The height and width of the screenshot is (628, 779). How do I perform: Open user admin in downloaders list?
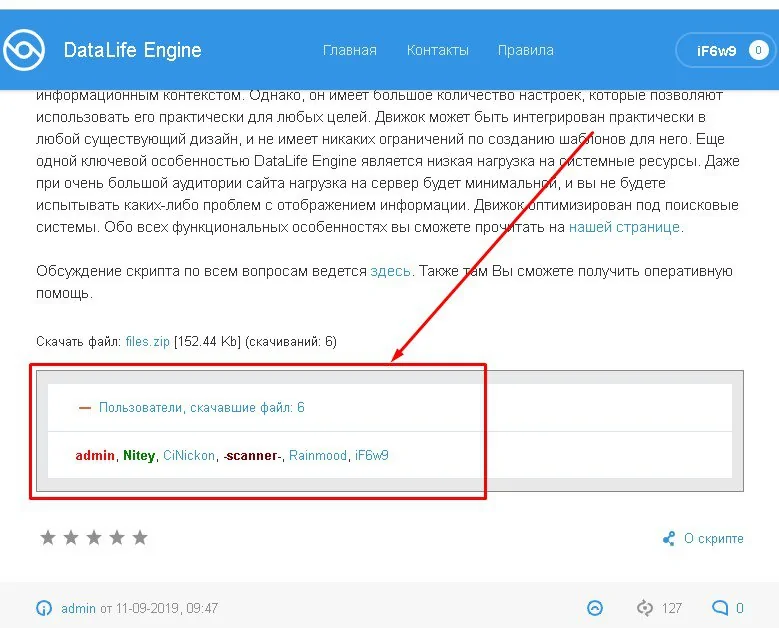[95, 456]
